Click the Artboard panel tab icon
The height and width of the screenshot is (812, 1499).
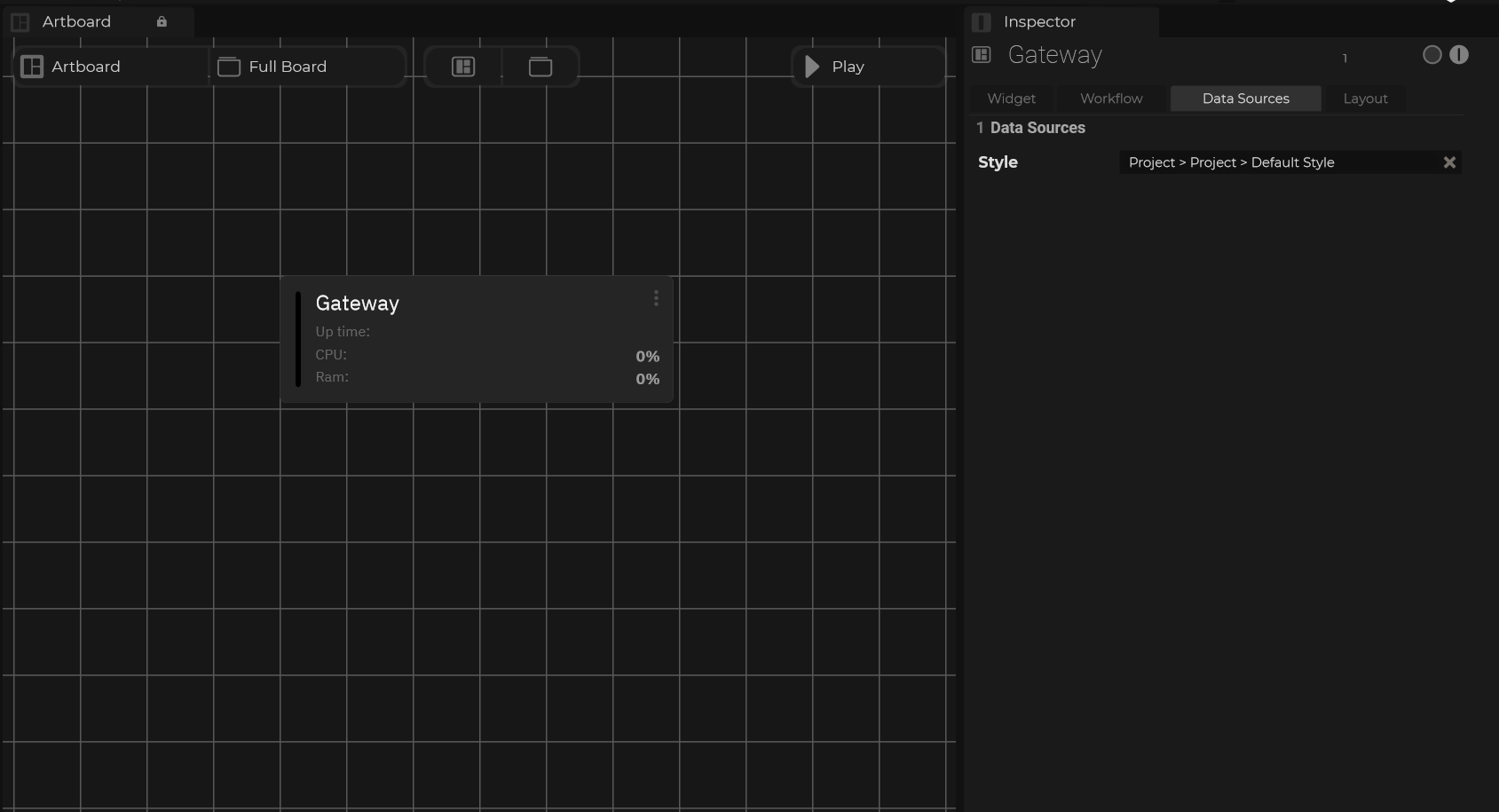[20, 21]
